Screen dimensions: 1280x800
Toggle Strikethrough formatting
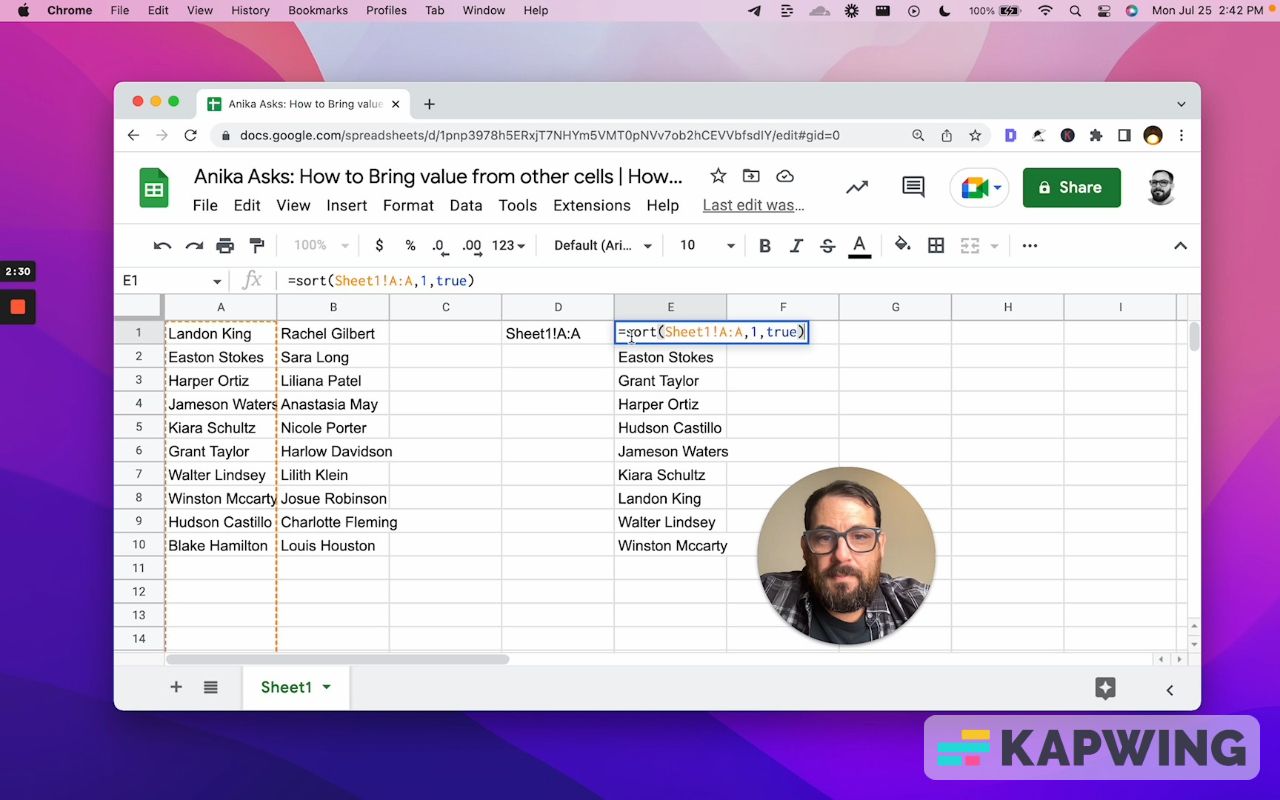coord(827,245)
